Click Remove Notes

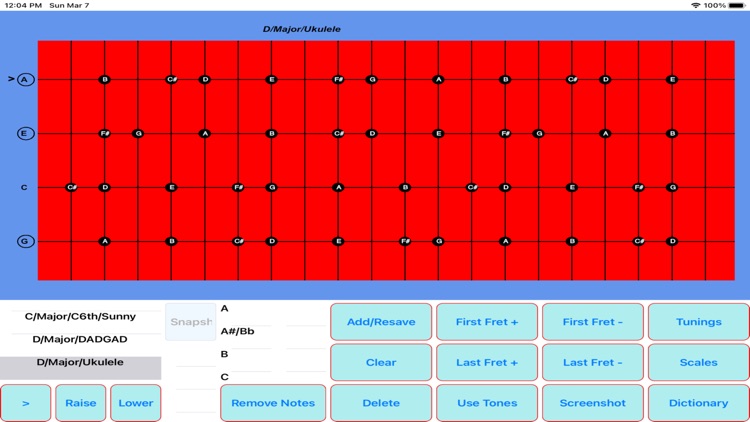[273, 403]
